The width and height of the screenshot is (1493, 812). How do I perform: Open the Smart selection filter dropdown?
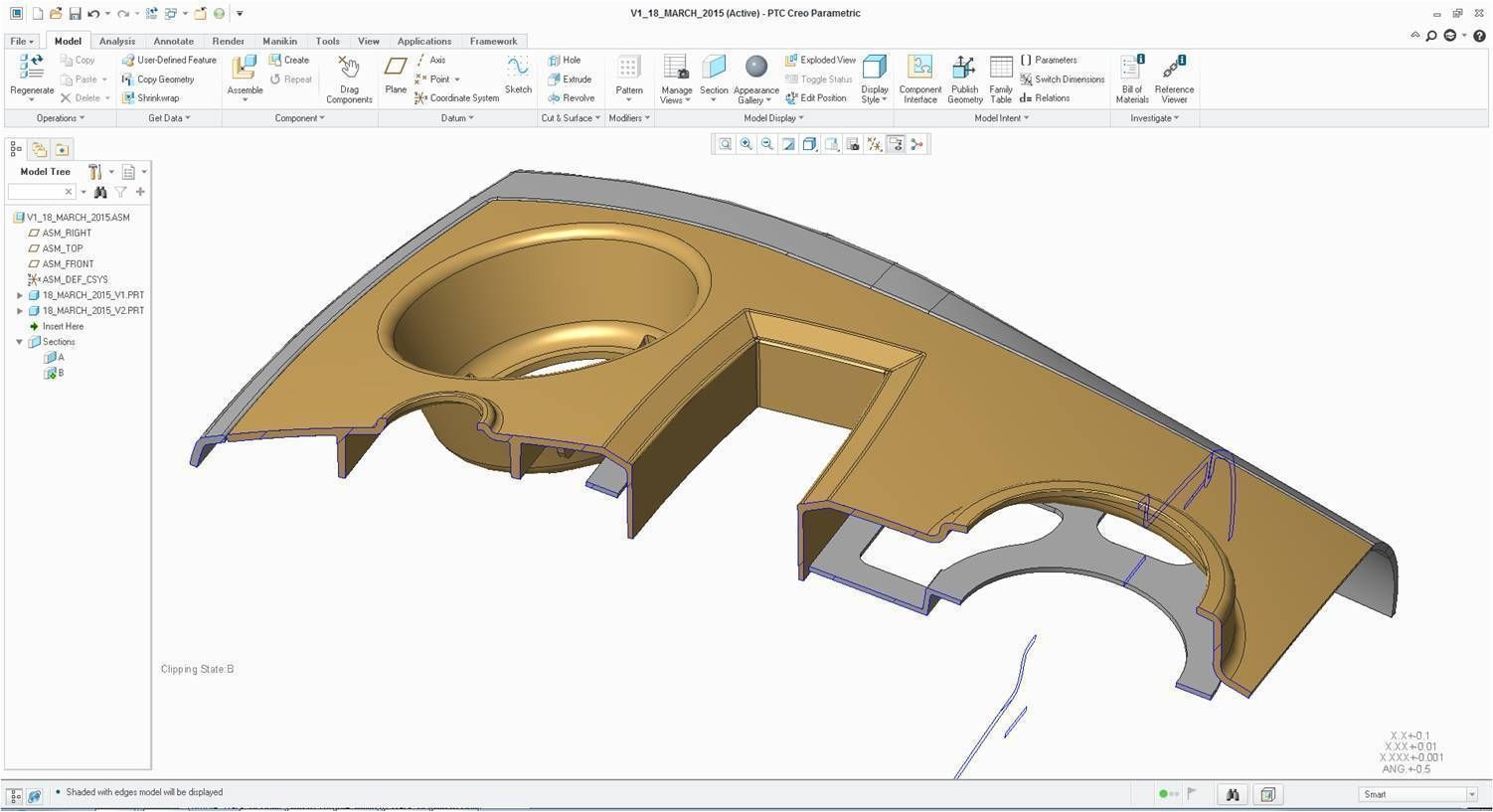click(x=1472, y=794)
